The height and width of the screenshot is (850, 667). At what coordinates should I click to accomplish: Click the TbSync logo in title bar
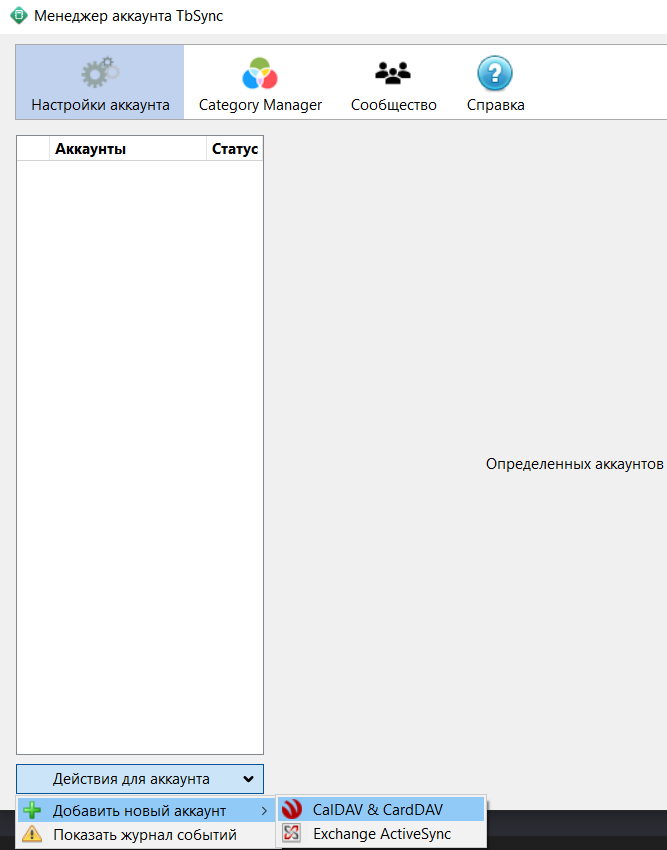point(18,17)
